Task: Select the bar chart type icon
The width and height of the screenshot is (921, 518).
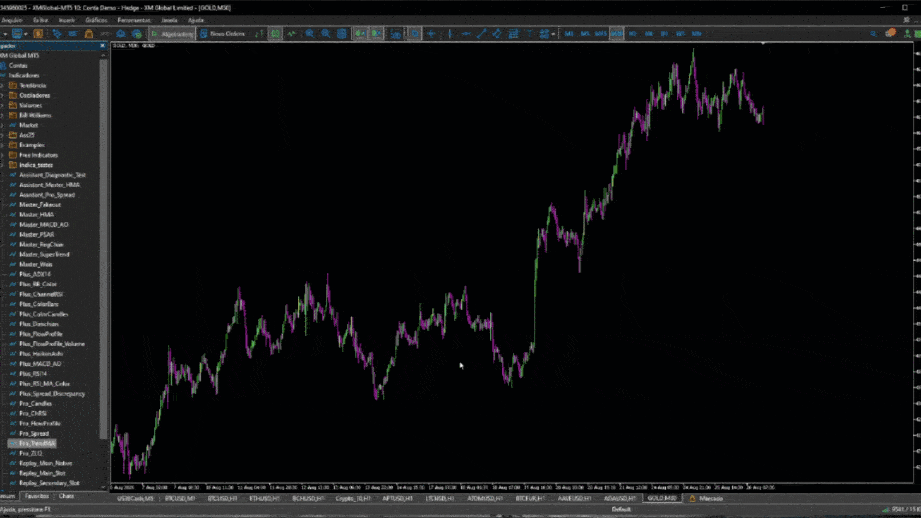Action: tap(259, 34)
